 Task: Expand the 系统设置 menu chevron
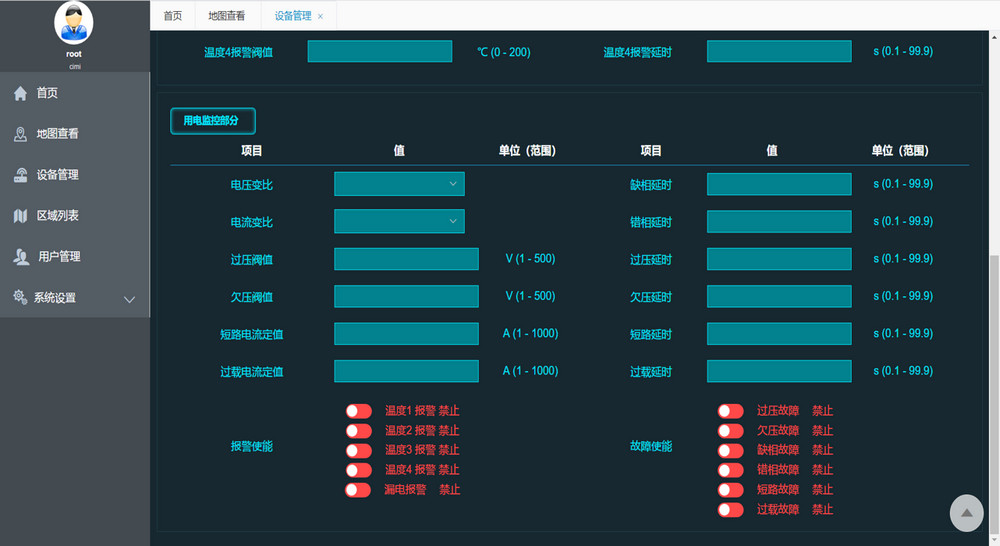(129, 299)
